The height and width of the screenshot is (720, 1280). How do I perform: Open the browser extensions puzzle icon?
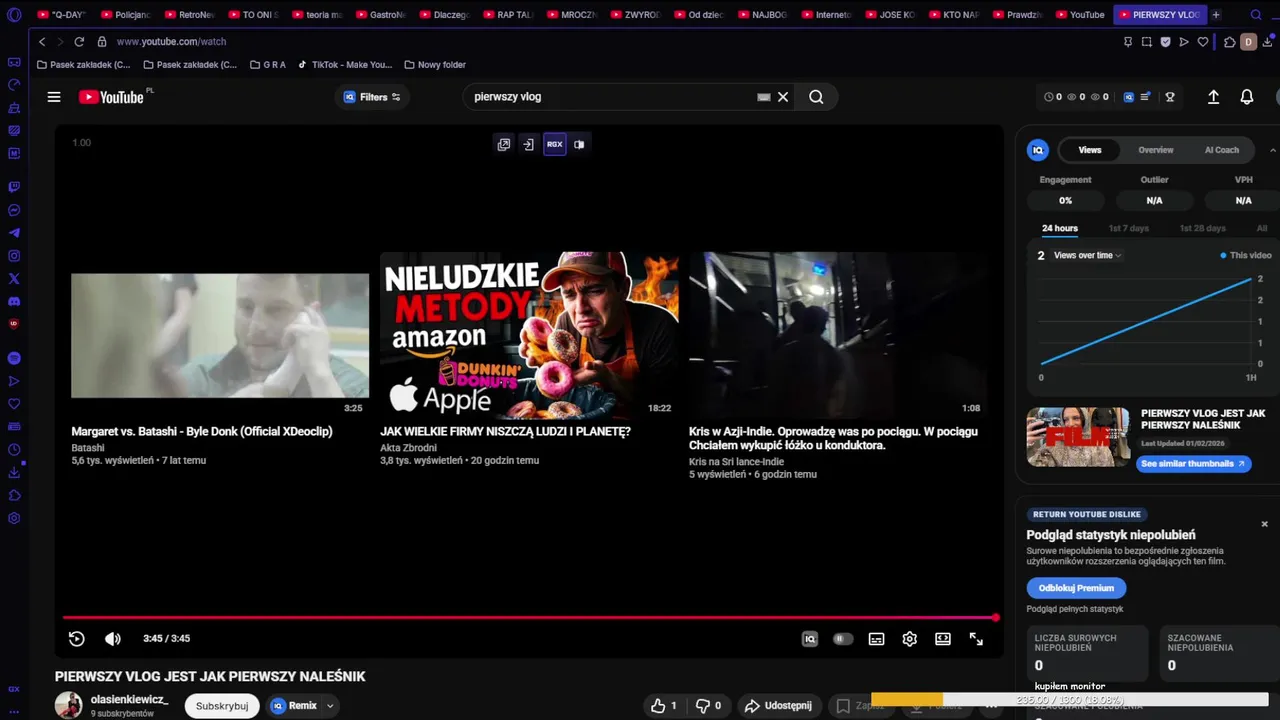pos(1229,42)
